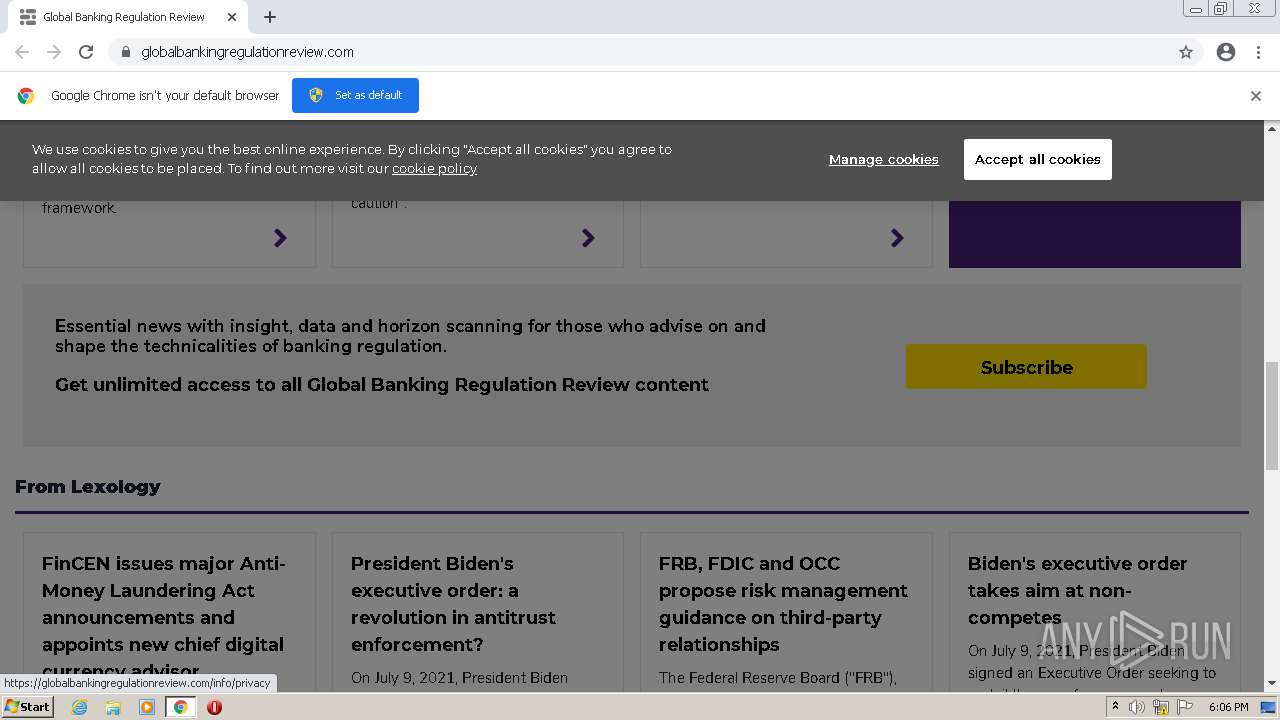Screen dimensions: 1280x720
Task: Open the Chrome profile avatar icon
Action: click(1226, 52)
